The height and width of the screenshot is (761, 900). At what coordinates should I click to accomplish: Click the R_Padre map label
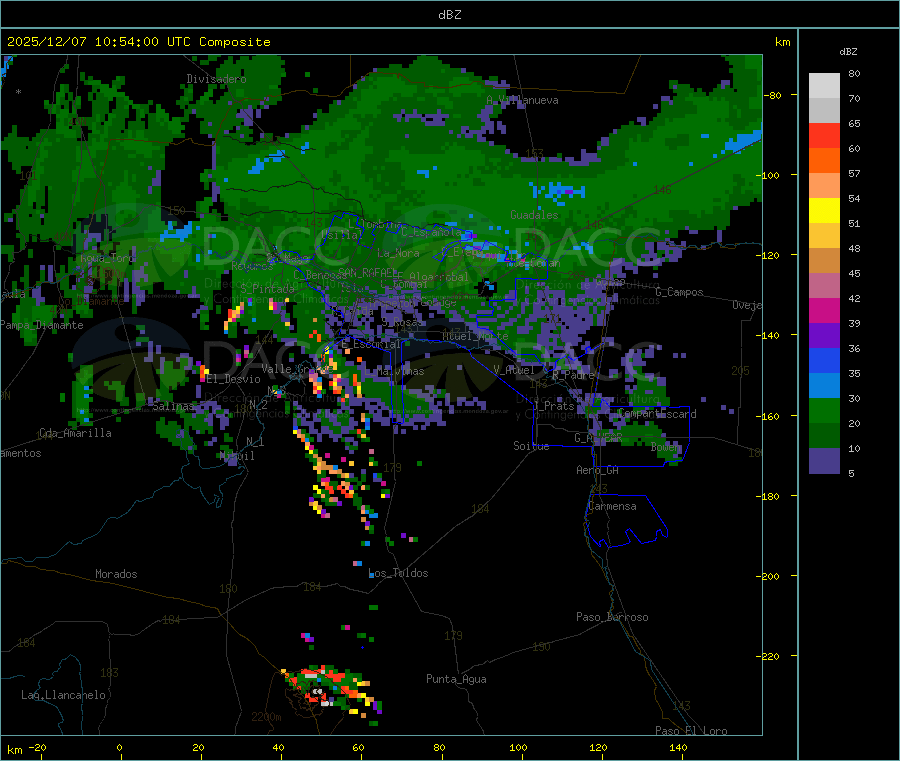(573, 375)
